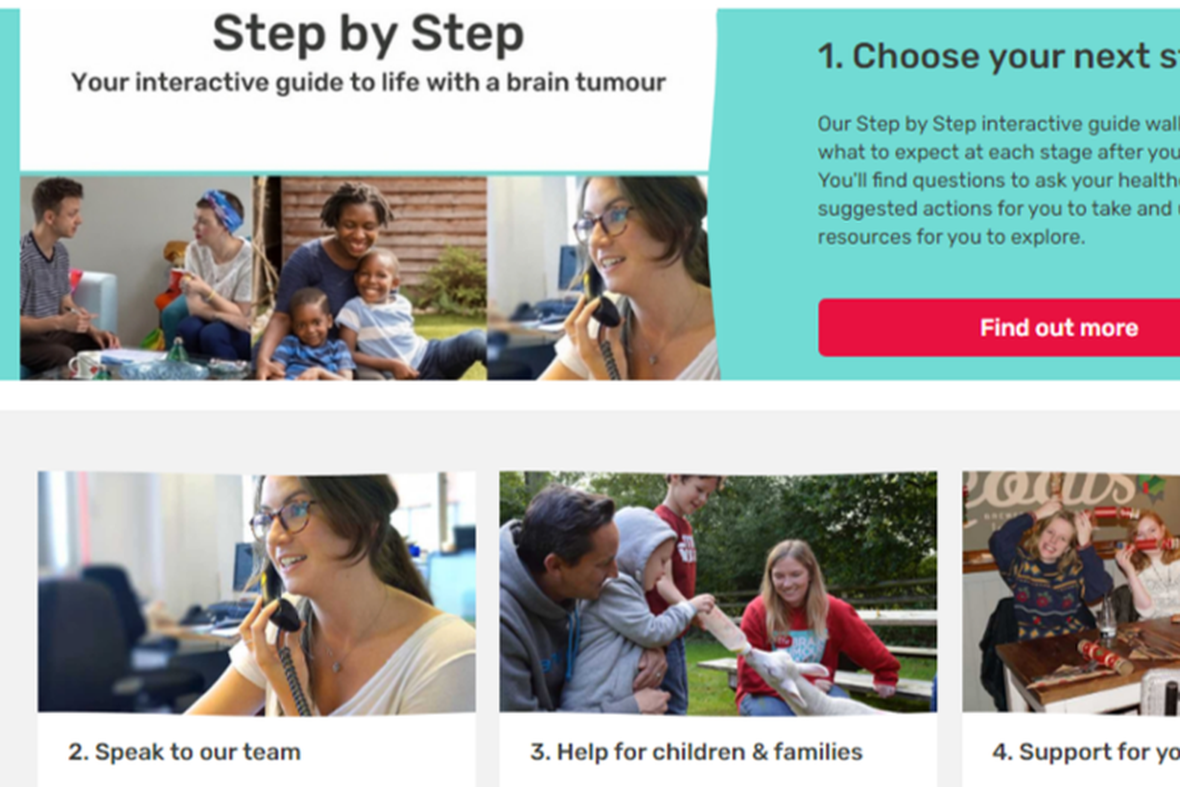The height and width of the screenshot is (787, 1180).
Task: Click the Step by Step interactive guide description text
Action: 999,180
